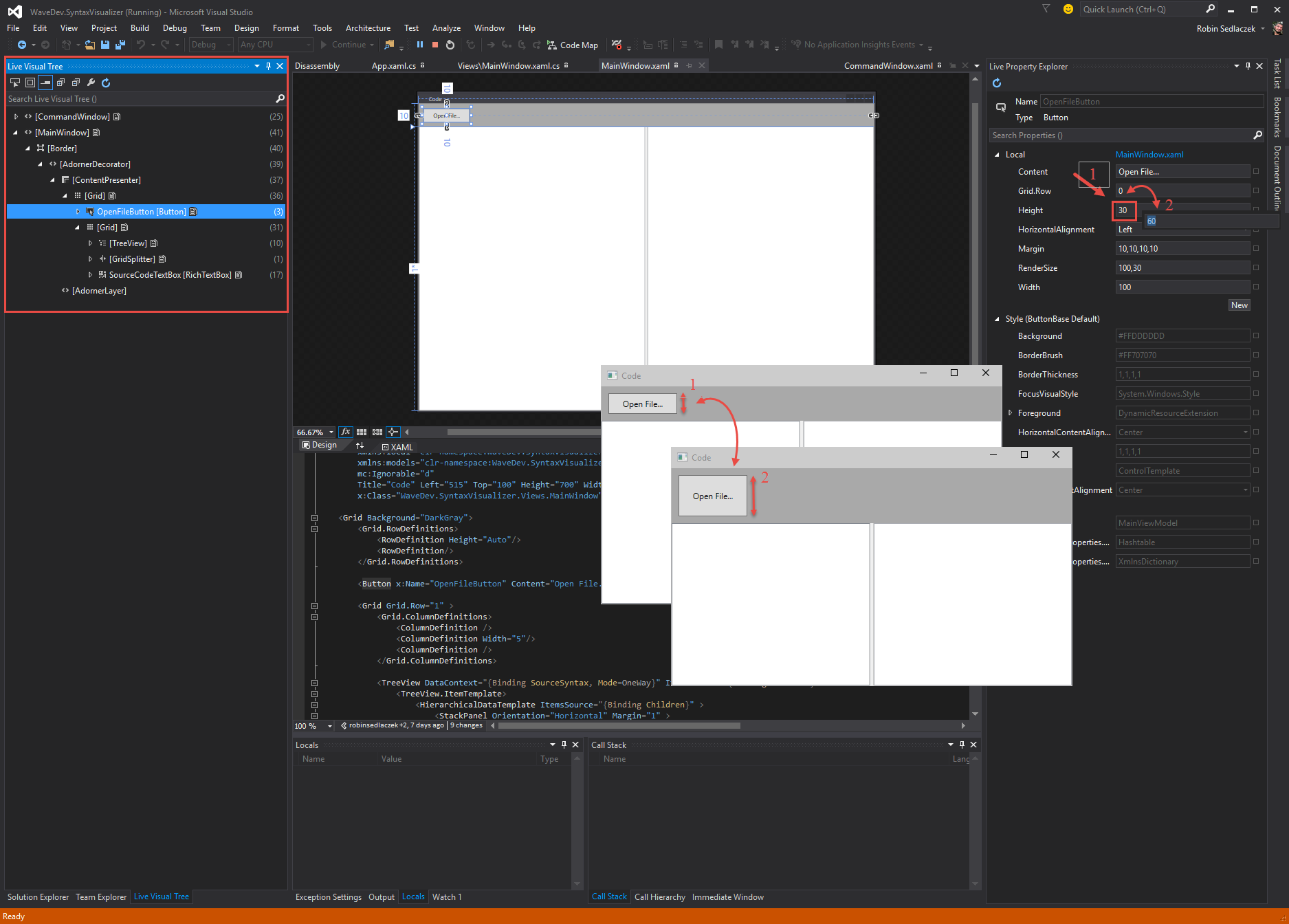This screenshot has height=924, width=1289.
Task: Click the New button in Local properties
Action: (1239, 305)
